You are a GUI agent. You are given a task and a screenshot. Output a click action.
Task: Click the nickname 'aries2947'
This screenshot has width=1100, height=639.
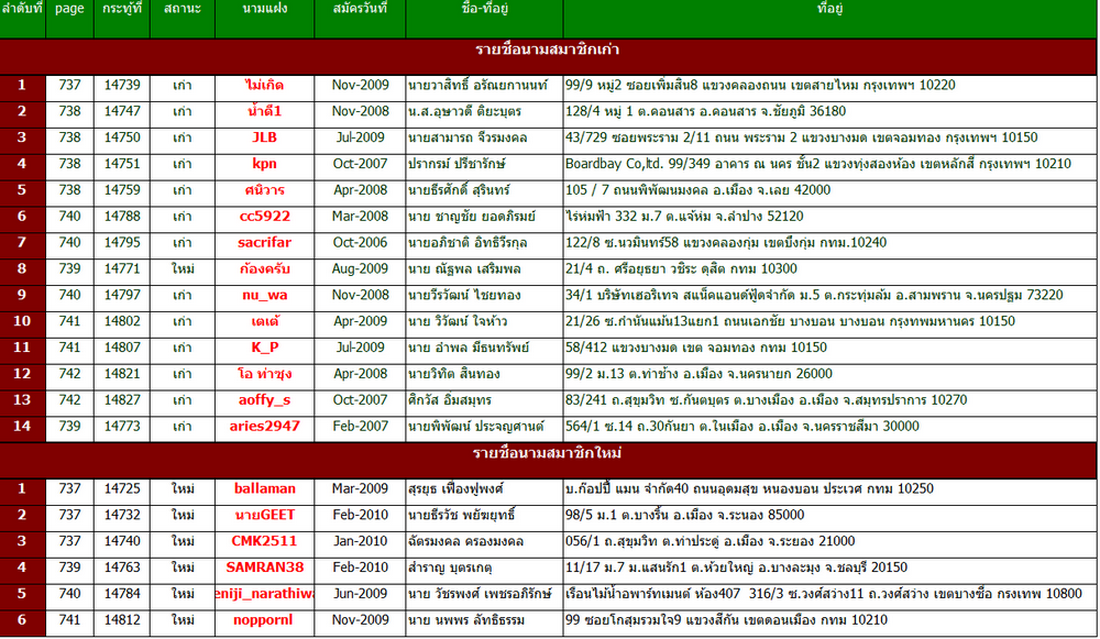tap(264, 426)
